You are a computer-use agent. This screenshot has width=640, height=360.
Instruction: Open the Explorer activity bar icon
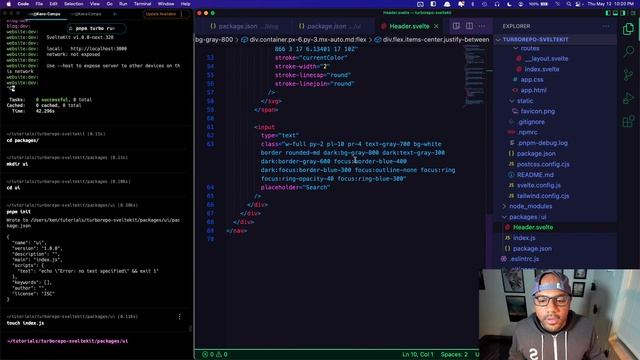click(x=628, y=29)
